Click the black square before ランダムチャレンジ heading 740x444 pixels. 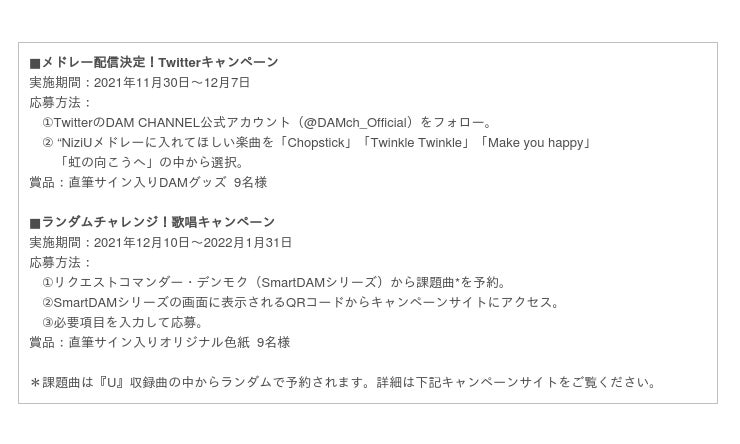tap(35, 223)
